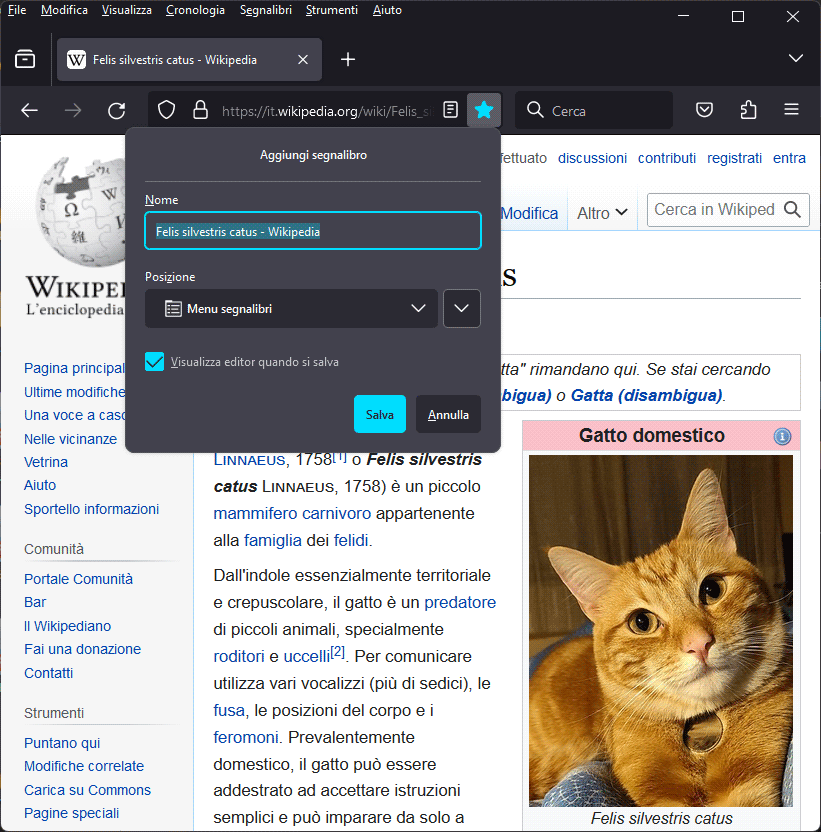
Task: Click the bookmark star icon in address bar
Action: click(483, 110)
